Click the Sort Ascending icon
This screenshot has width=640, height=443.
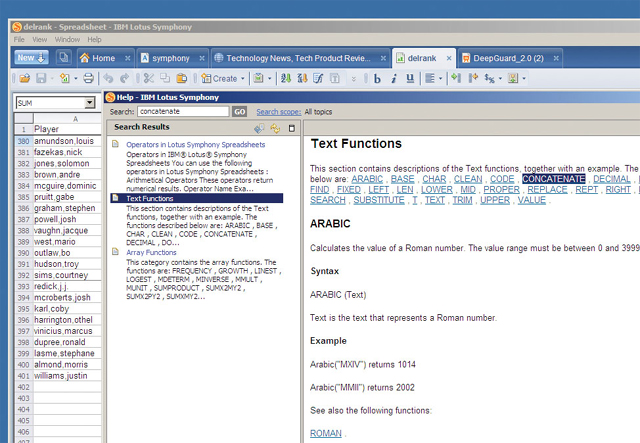click(286, 78)
